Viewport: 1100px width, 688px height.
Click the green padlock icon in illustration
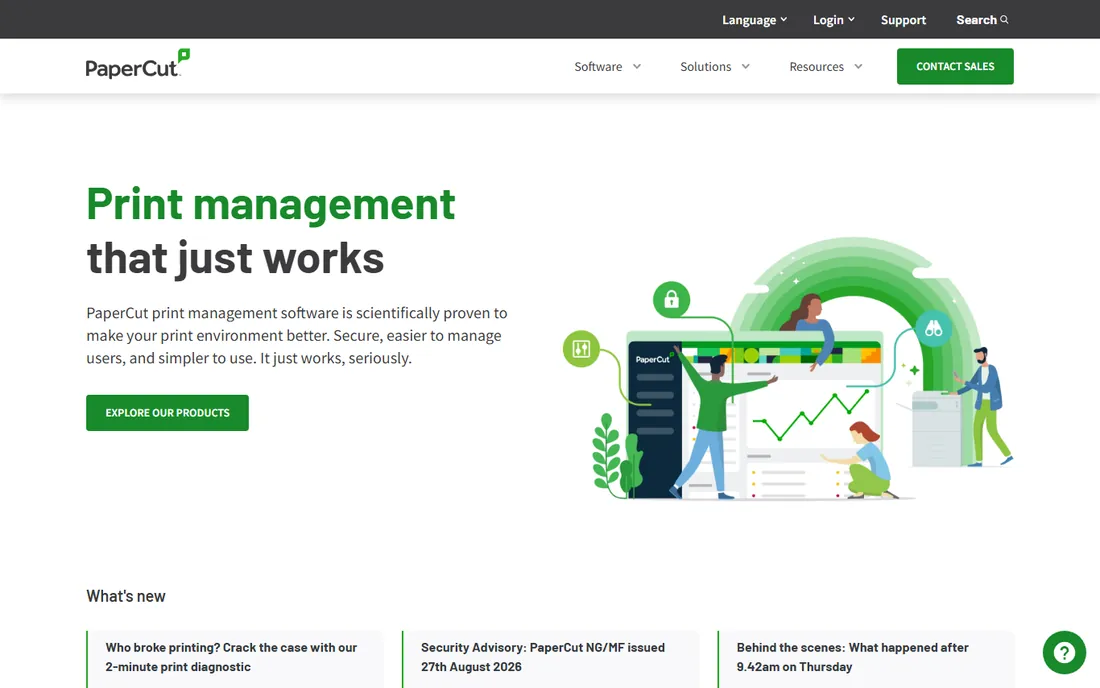(x=671, y=299)
